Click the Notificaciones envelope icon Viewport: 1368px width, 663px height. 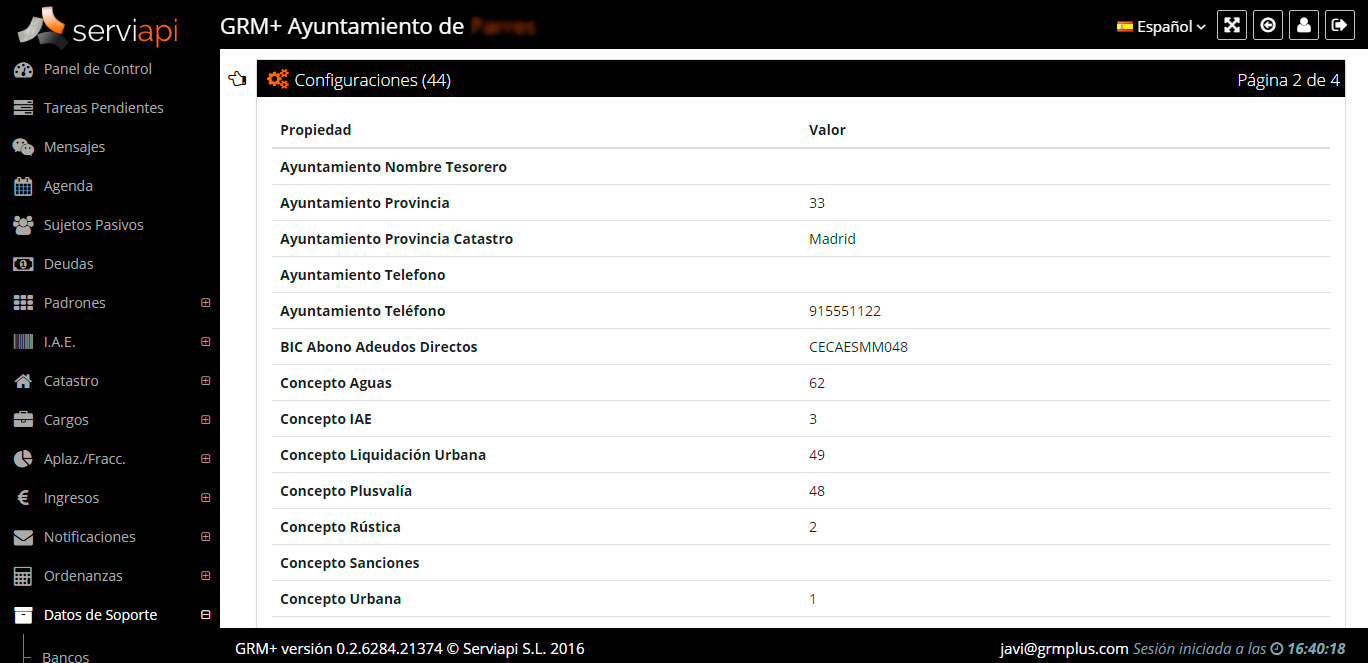[x=23, y=537]
